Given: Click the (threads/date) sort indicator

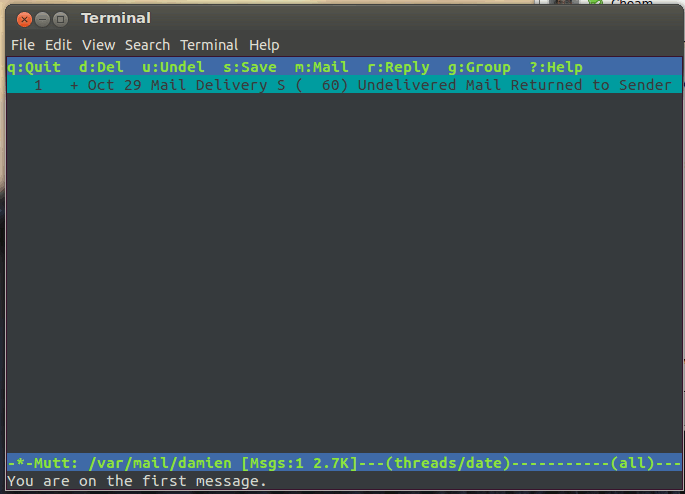Looking at the screenshot, I should click(448, 463).
